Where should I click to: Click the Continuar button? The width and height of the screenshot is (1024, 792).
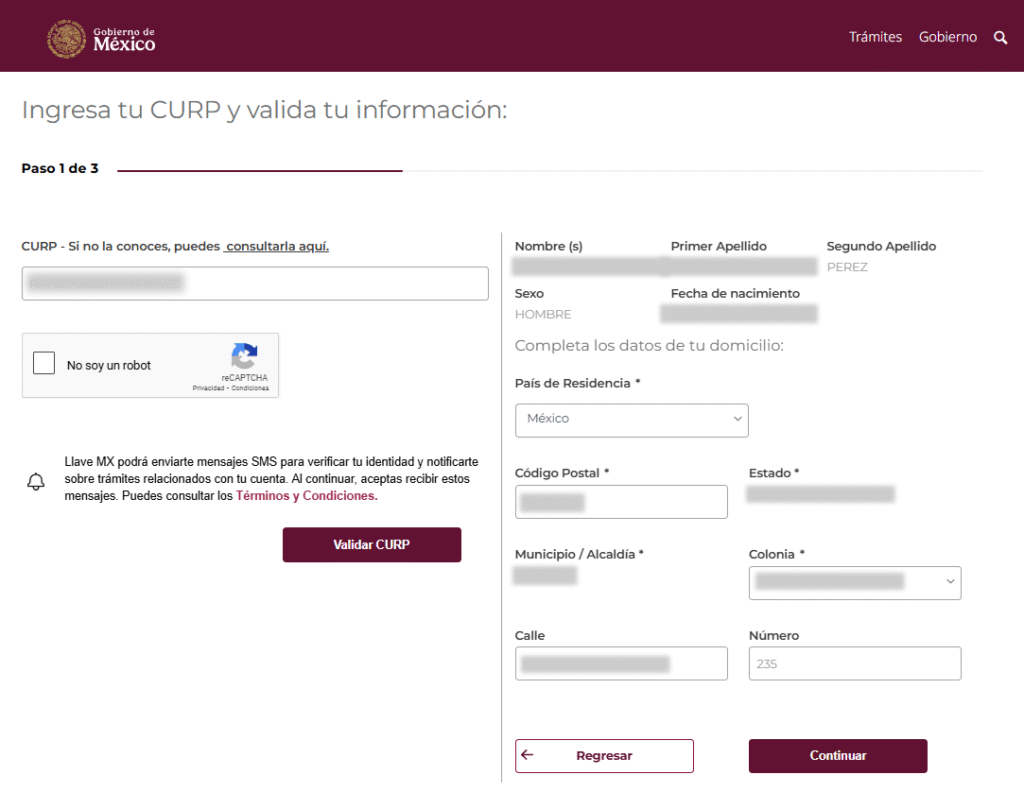837,756
